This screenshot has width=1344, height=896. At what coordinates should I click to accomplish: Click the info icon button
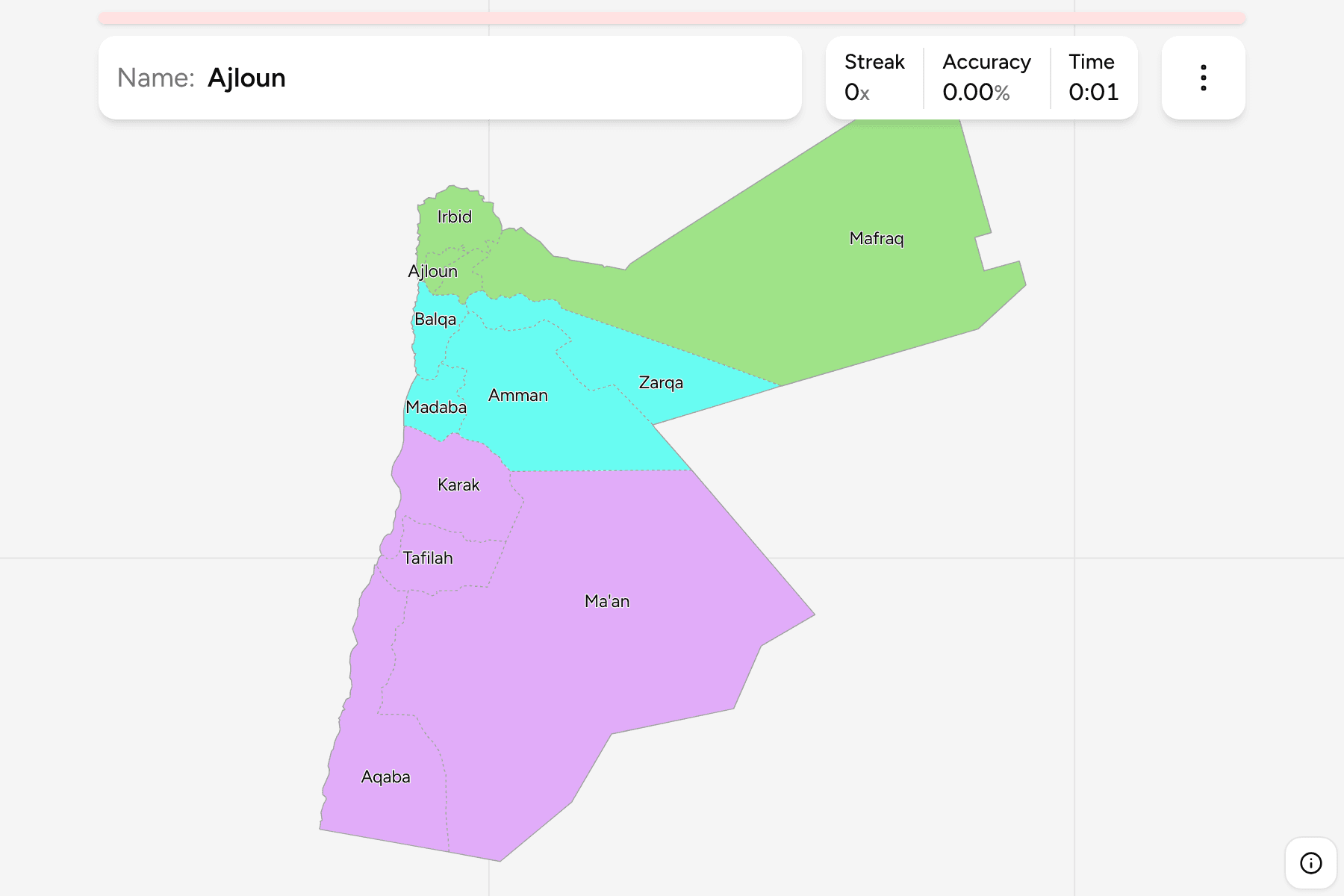[1310, 863]
